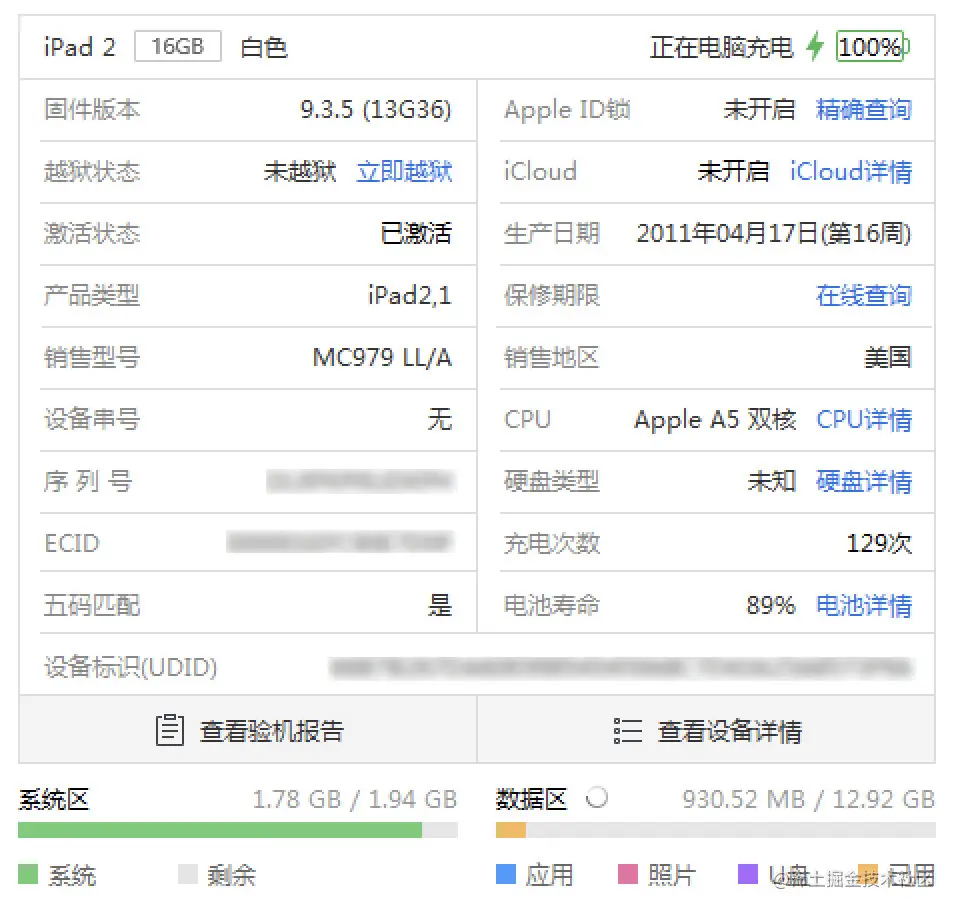Open the iCloud详情 link

point(851,172)
